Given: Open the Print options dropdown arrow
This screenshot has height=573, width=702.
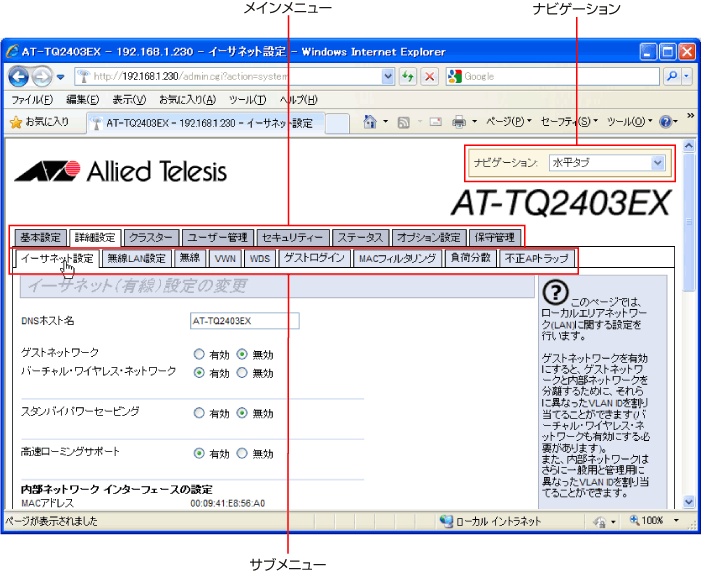Looking at the screenshot, I should [x=475, y=121].
